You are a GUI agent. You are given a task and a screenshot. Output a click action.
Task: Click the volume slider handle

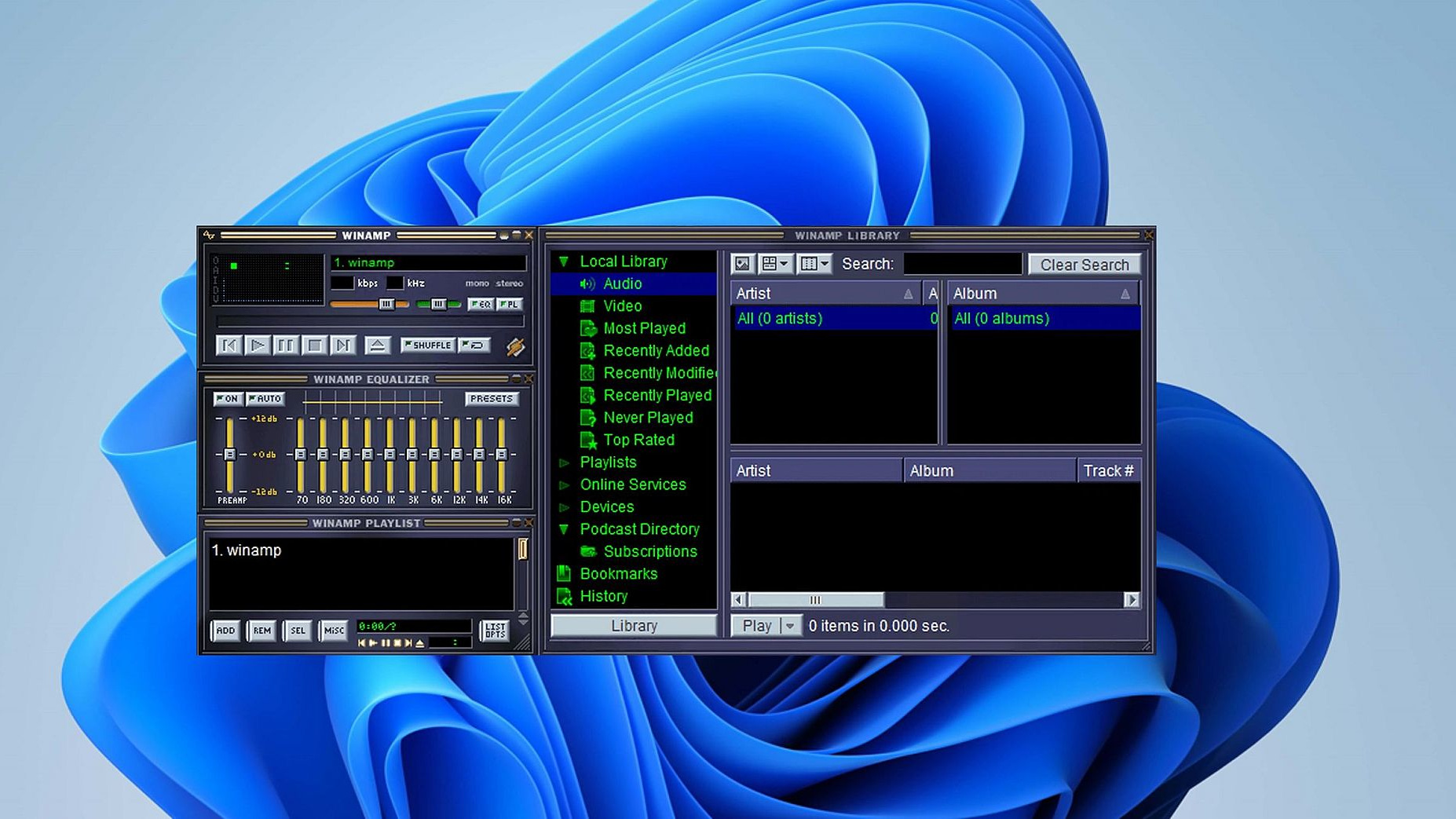pyautogui.click(x=386, y=304)
